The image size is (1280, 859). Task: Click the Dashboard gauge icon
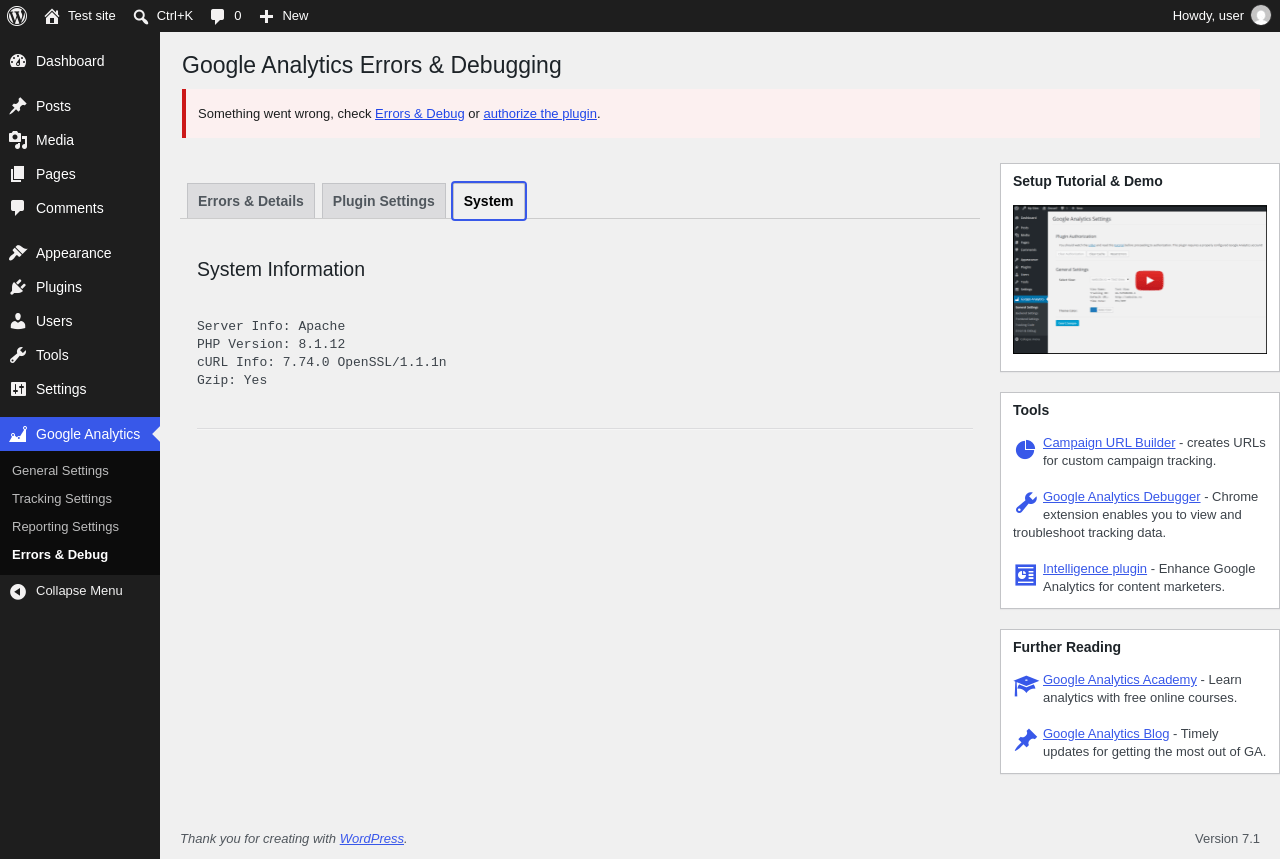(x=18, y=61)
